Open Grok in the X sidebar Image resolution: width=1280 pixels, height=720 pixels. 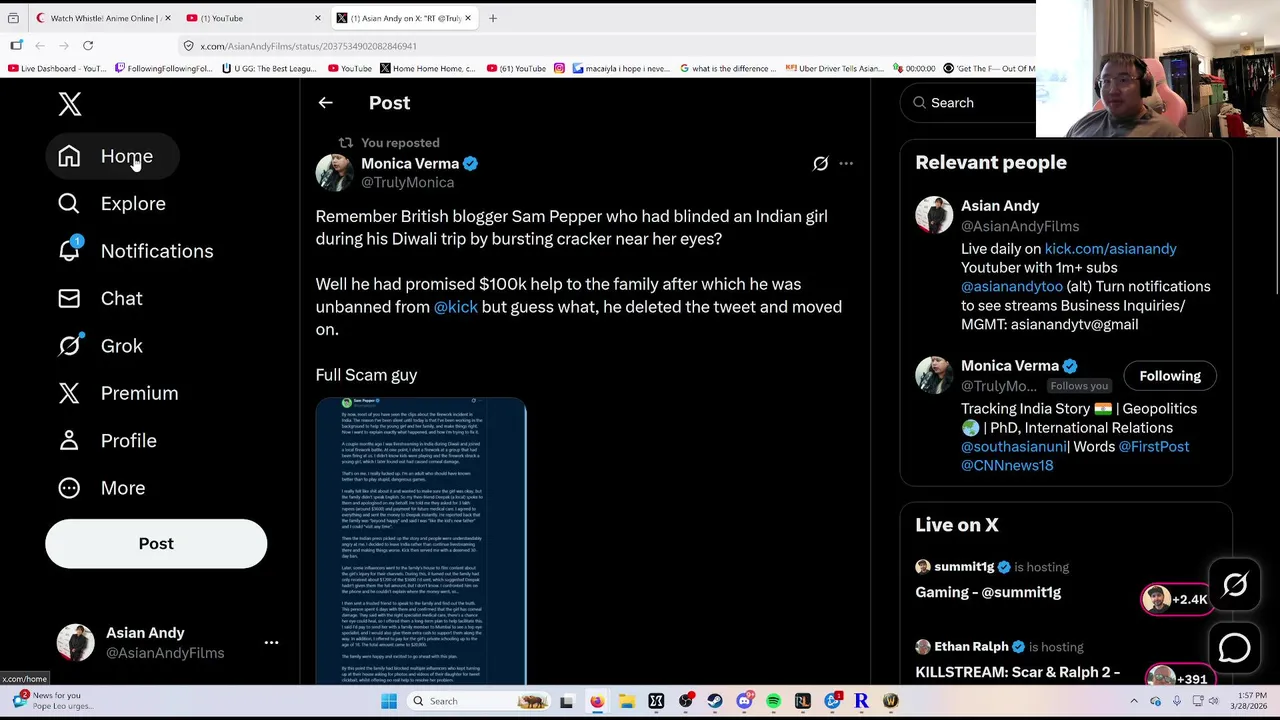tap(100, 346)
